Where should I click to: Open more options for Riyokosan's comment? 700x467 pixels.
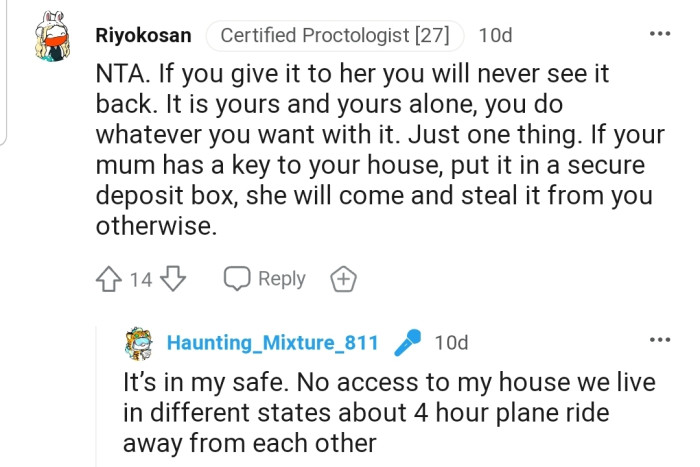click(x=660, y=34)
